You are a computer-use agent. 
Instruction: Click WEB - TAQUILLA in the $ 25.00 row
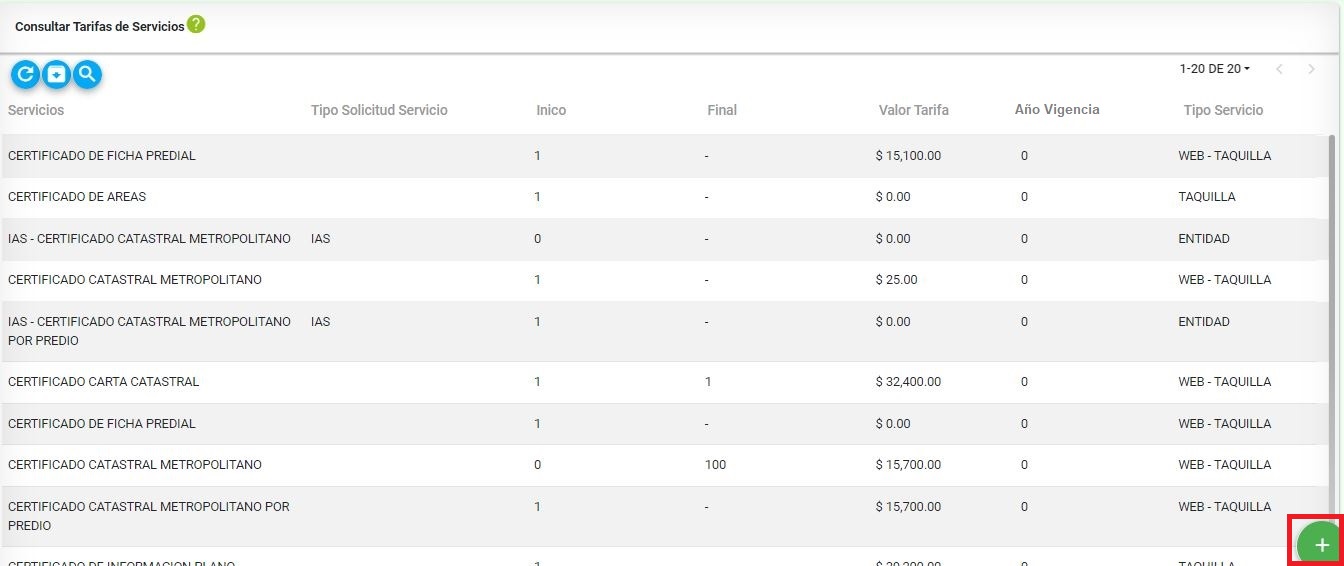(x=1225, y=280)
